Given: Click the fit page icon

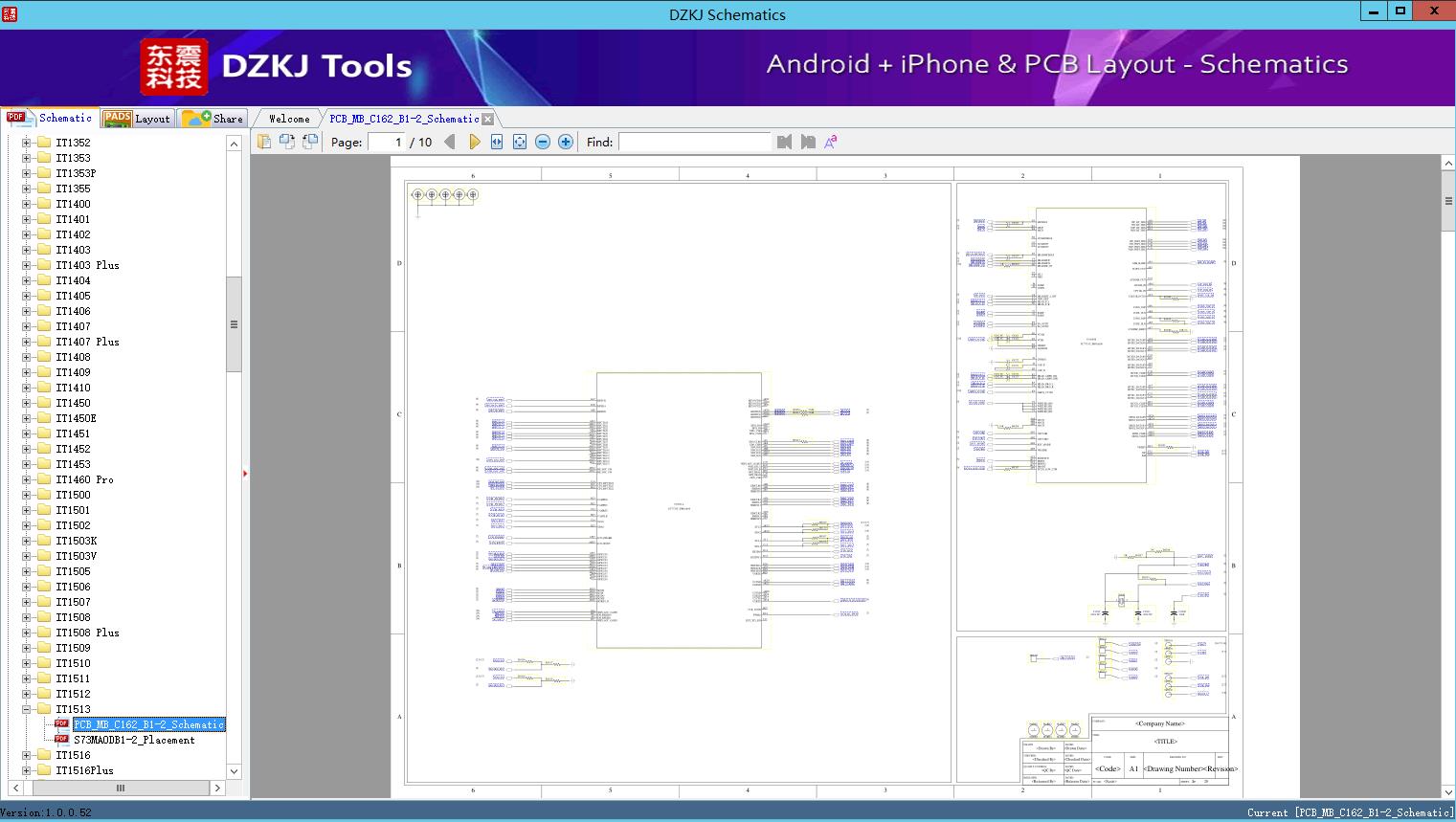Looking at the screenshot, I should [x=520, y=142].
